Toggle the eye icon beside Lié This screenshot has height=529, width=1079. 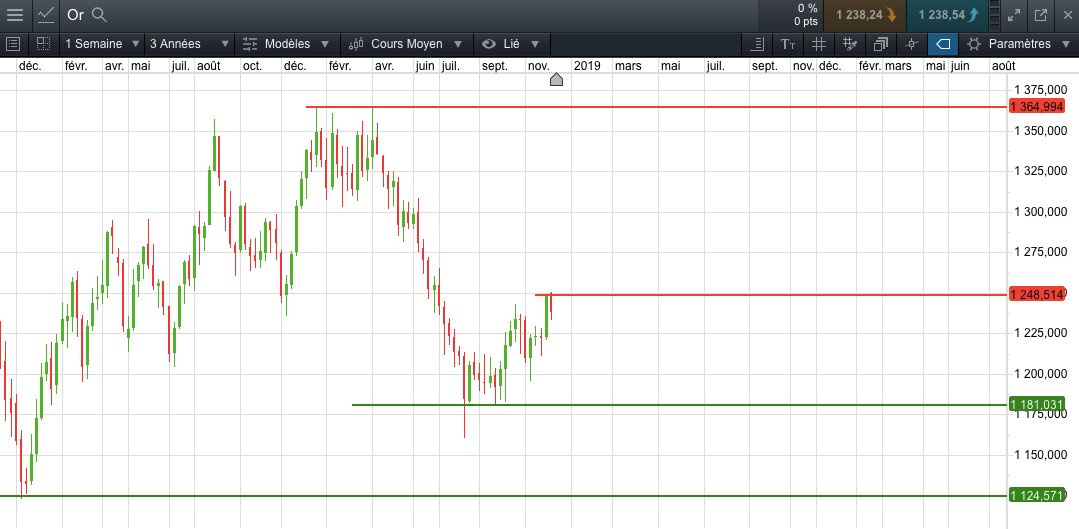tap(489, 44)
